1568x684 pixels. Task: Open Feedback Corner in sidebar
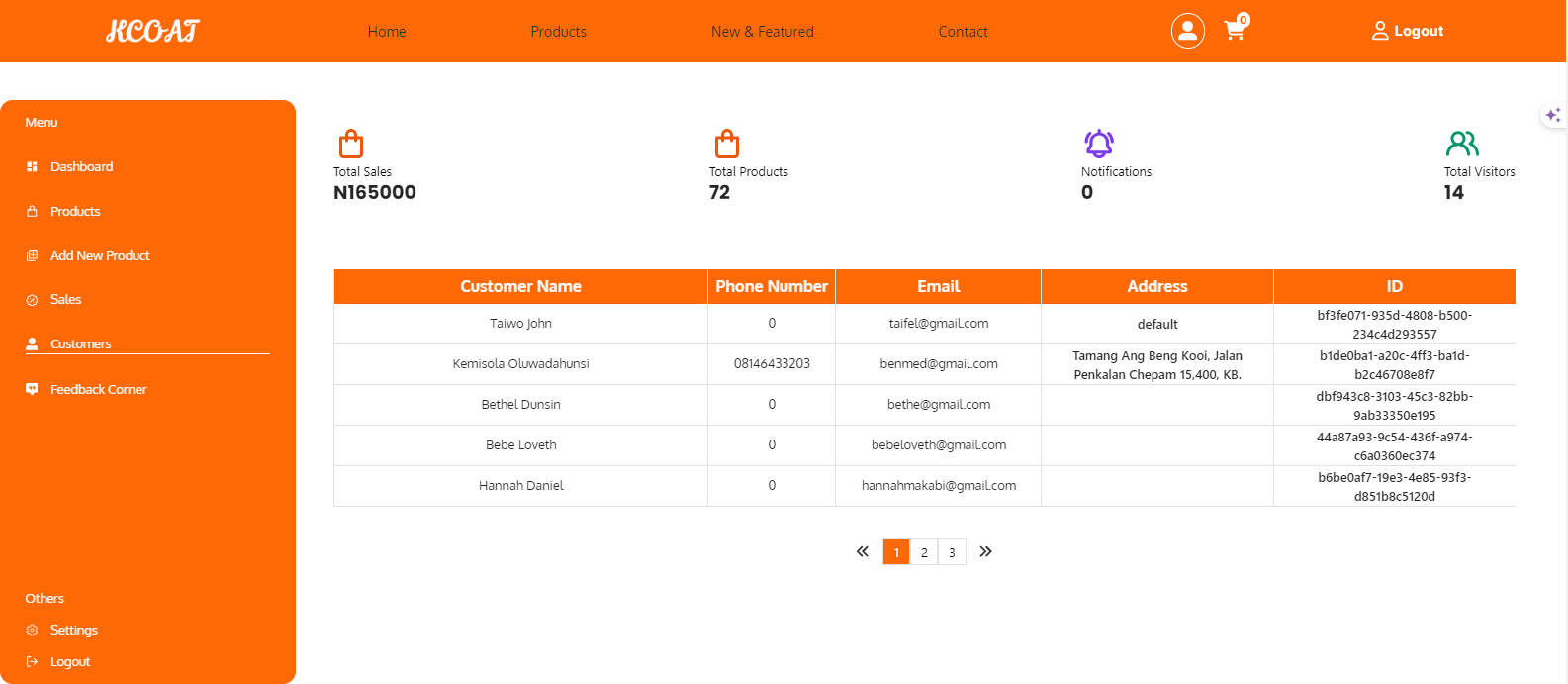(98, 389)
